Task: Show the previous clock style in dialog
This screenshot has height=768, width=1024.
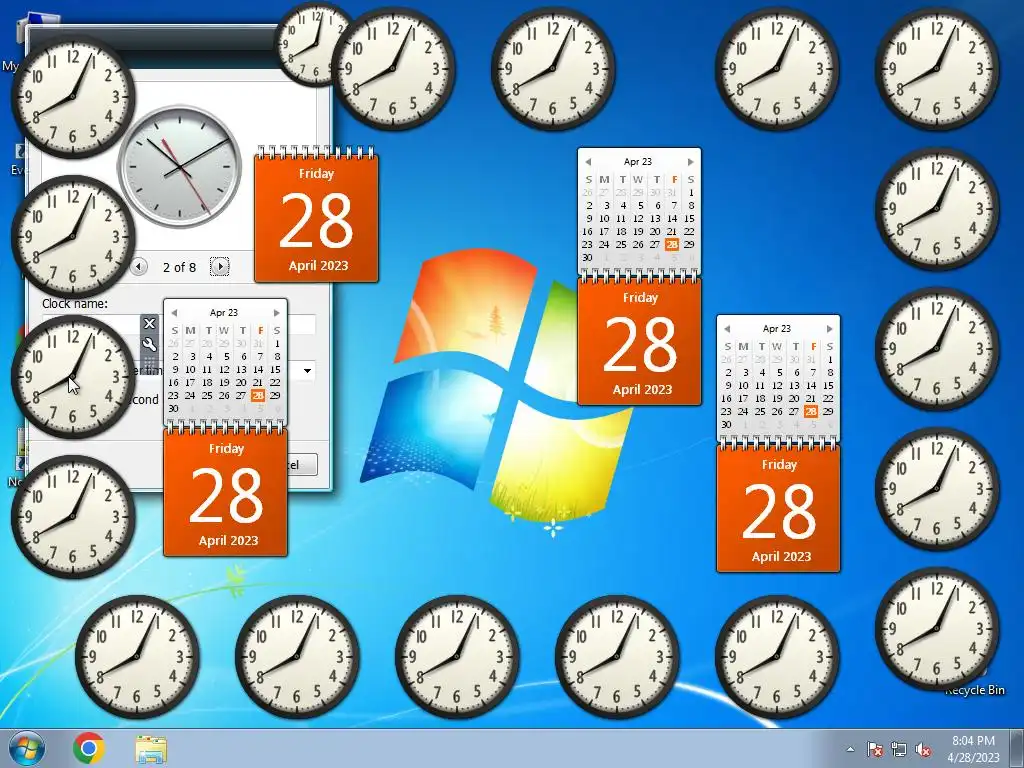Action: [138, 266]
